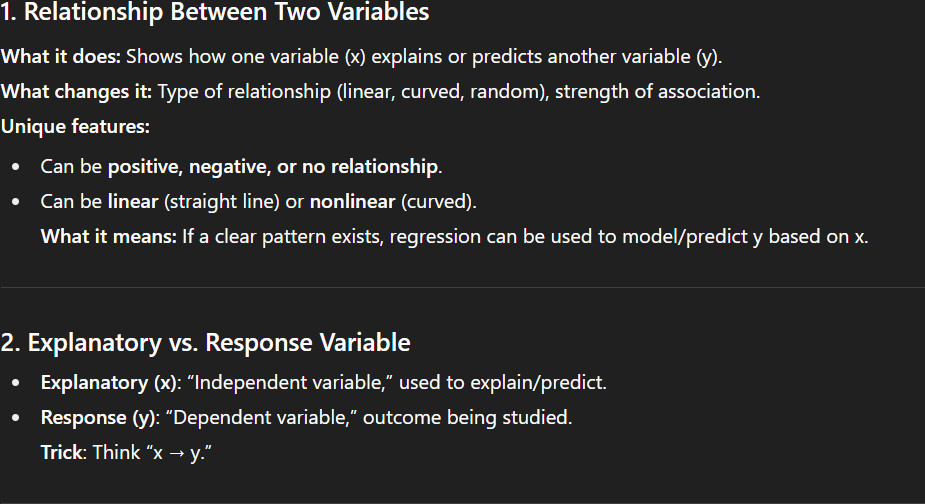Screen dimensions: 925x504
Task: Click the bold label What it means
Action: [x=109, y=237]
